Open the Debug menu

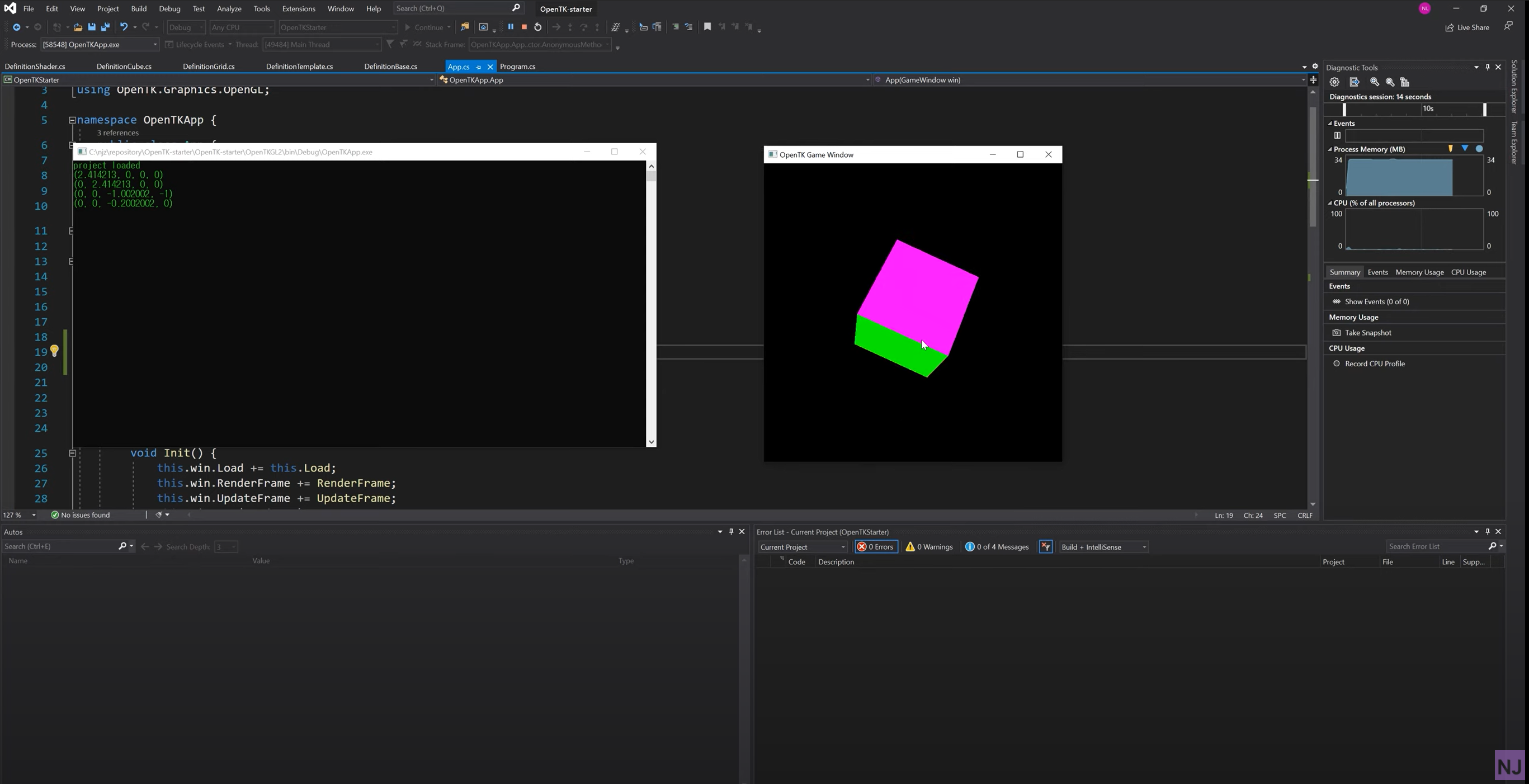click(169, 9)
